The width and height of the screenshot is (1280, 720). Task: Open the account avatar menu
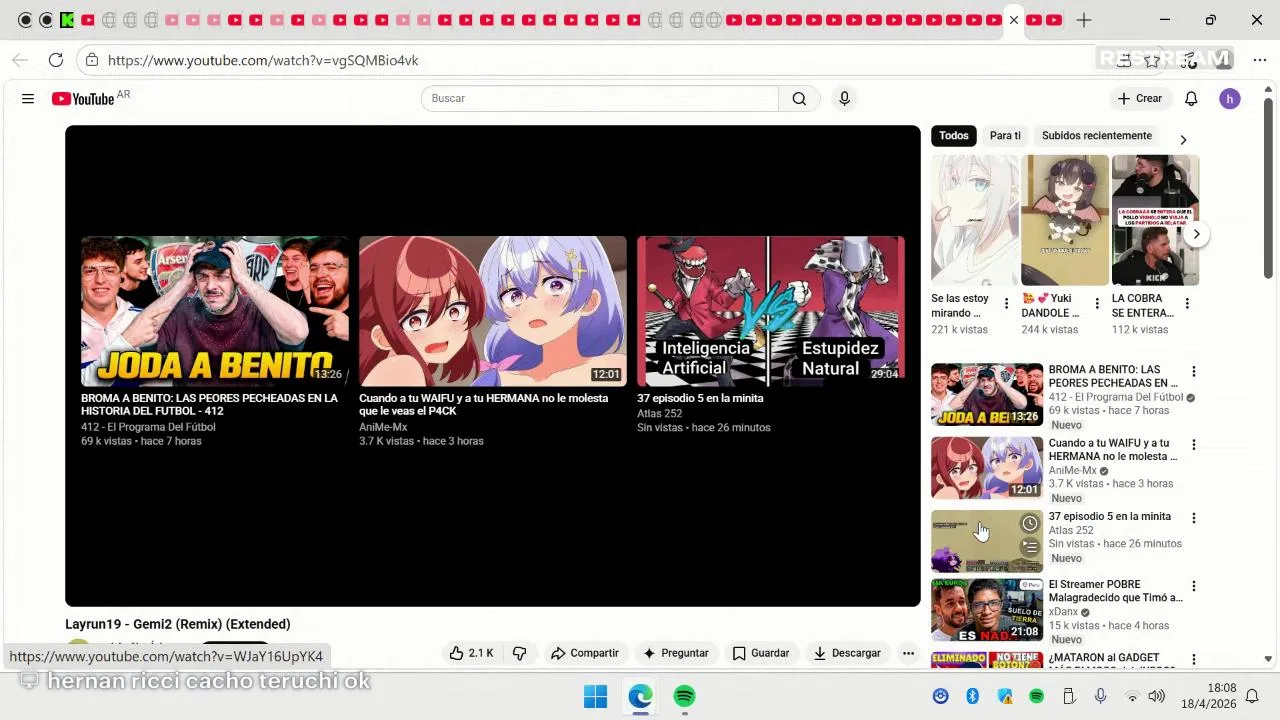click(1230, 99)
